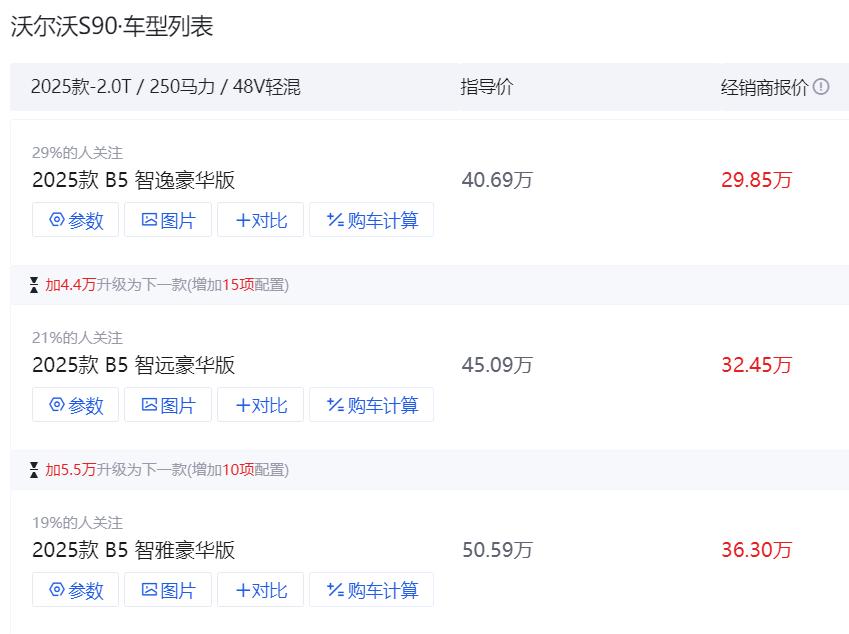Add B5 智远豪华版 to 对比
This screenshot has height=634, width=849.
tap(260, 404)
